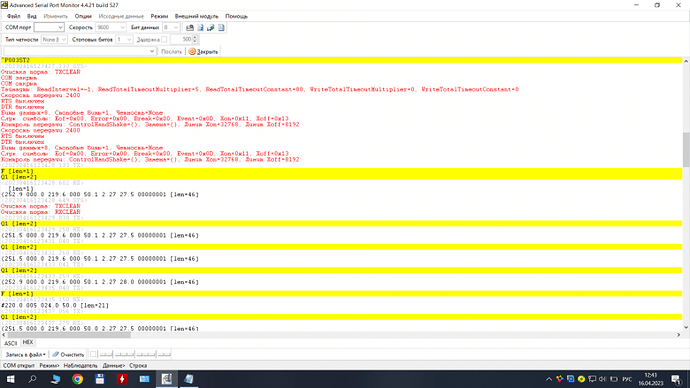The image size is (690, 388).
Task: Toggle the Задержка checkbox
Action: 164,40
